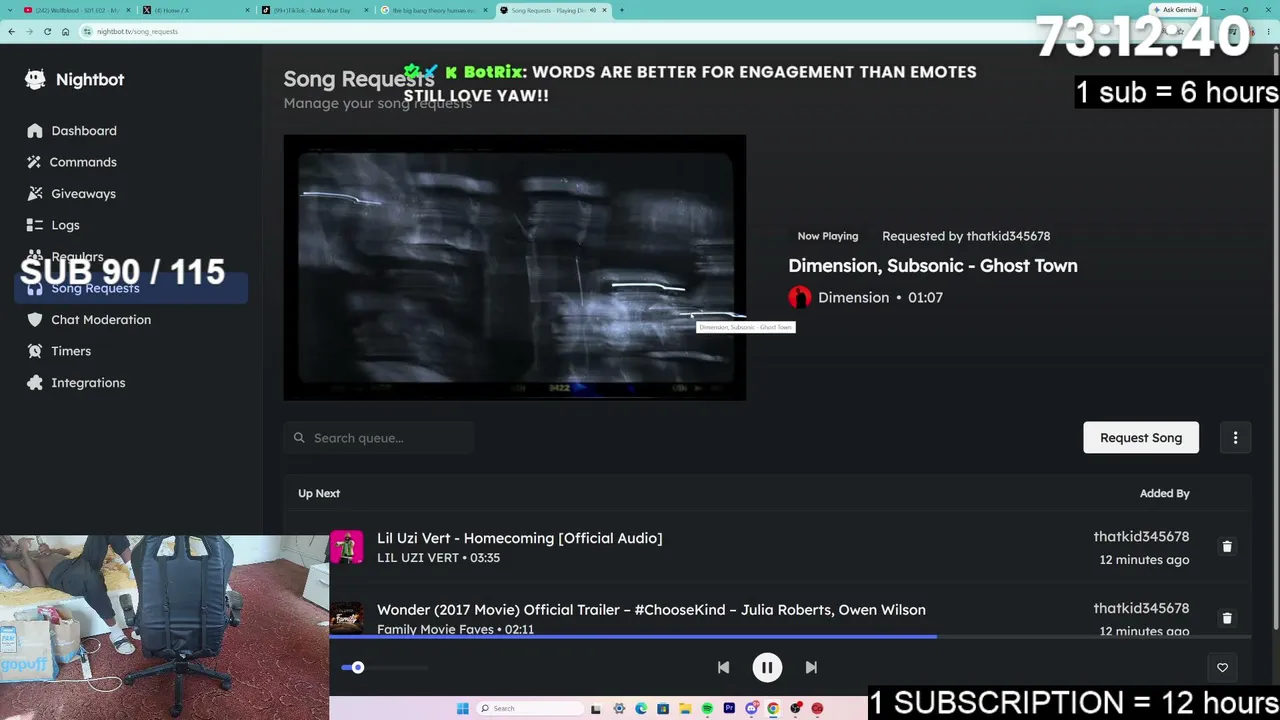Open Wonder (2017 Movie) Official Trailer title
1280x720 pixels.
(651, 610)
